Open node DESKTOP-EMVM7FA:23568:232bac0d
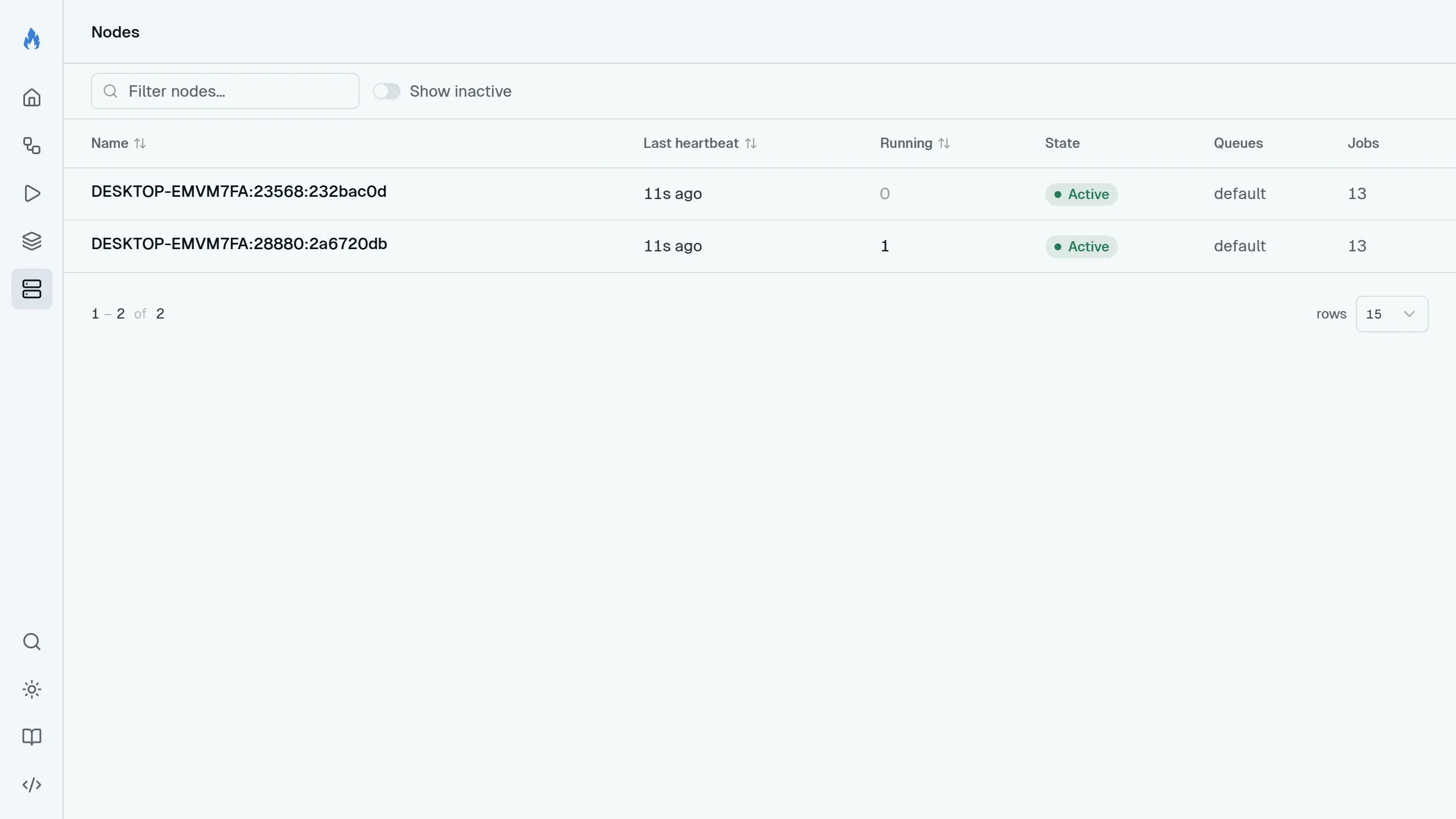Image resolution: width=1456 pixels, height=819 pixels. click(239, 192)
